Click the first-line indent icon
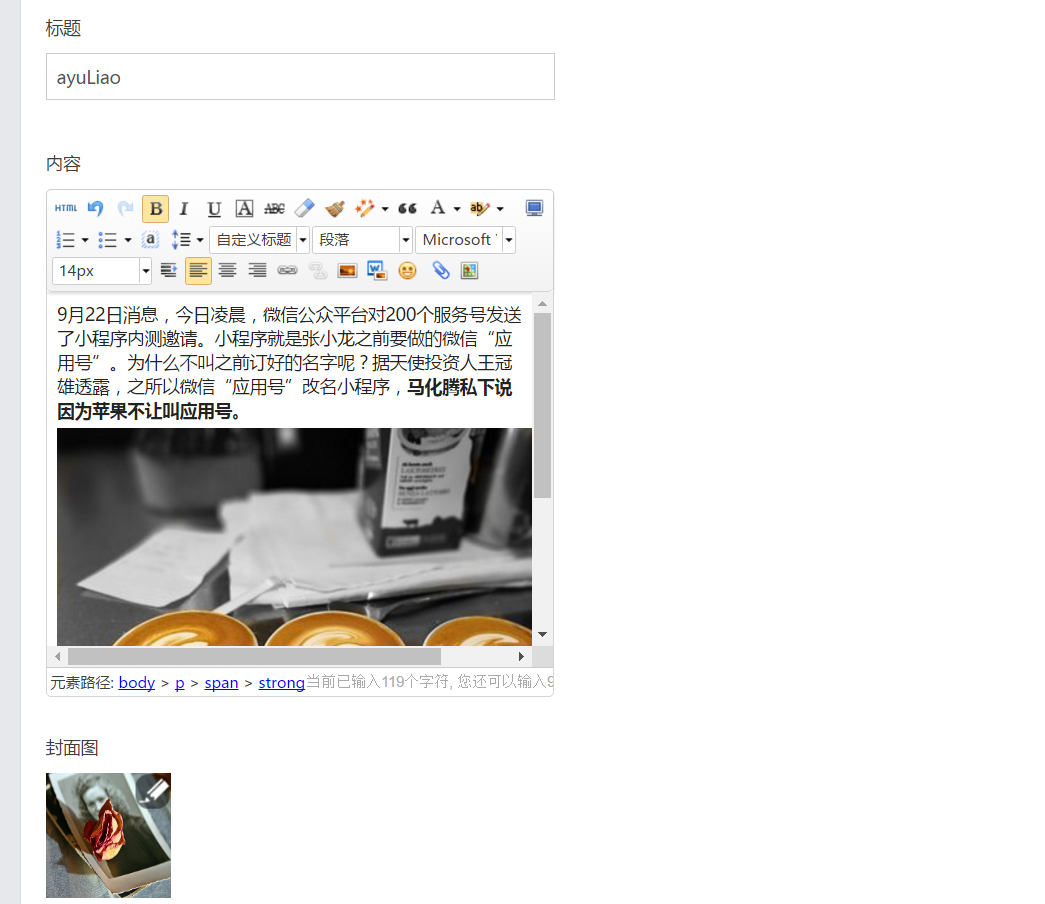The image size is (1045, 904). (169, 271)
